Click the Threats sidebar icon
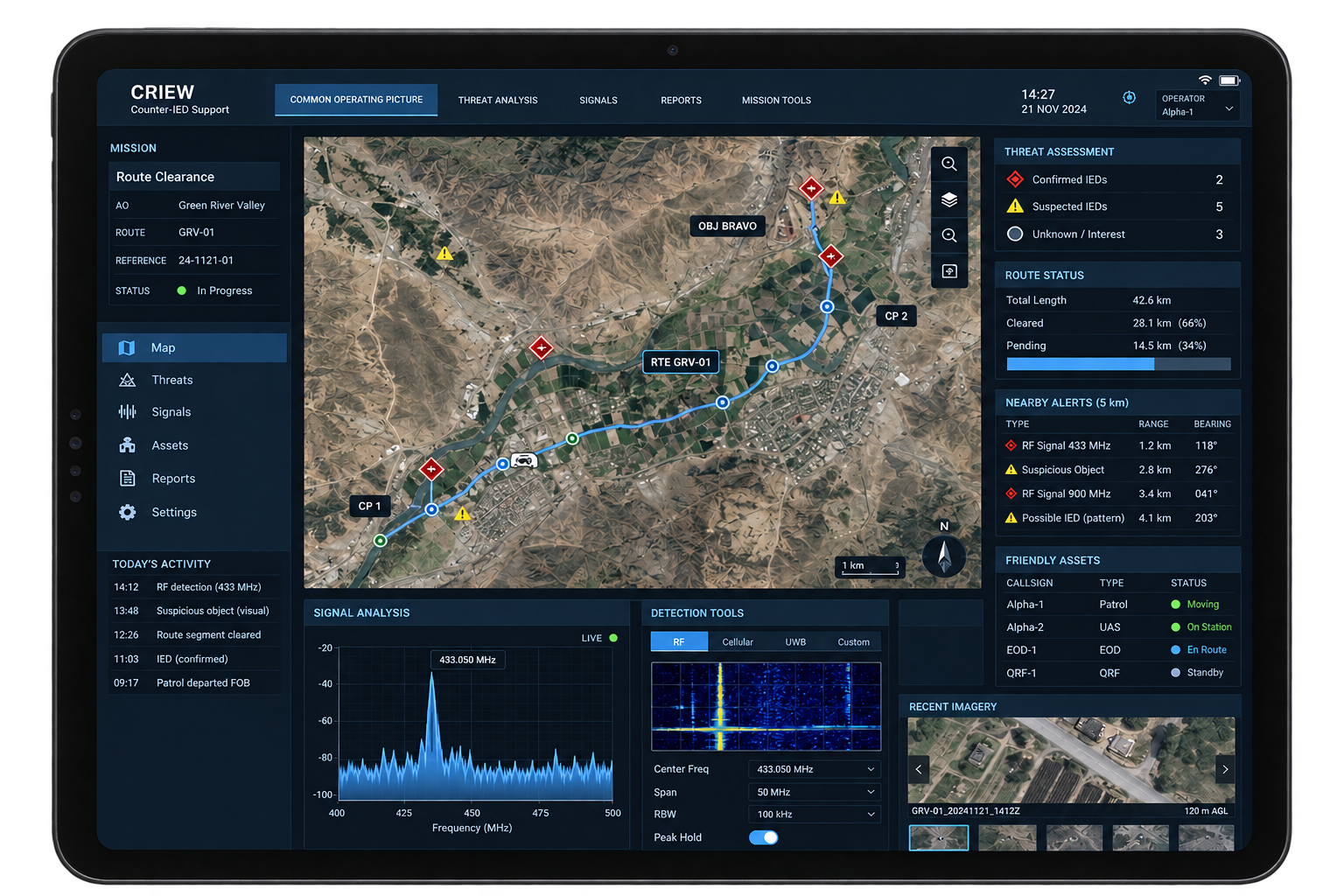1344x896 pixels. tap(128, 380)
